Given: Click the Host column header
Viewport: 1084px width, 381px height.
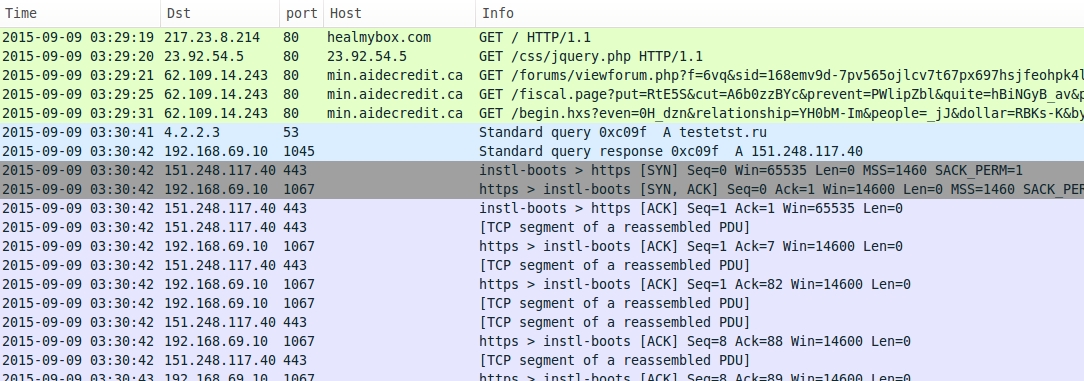Looking at the screenshot, I should 400,13.
